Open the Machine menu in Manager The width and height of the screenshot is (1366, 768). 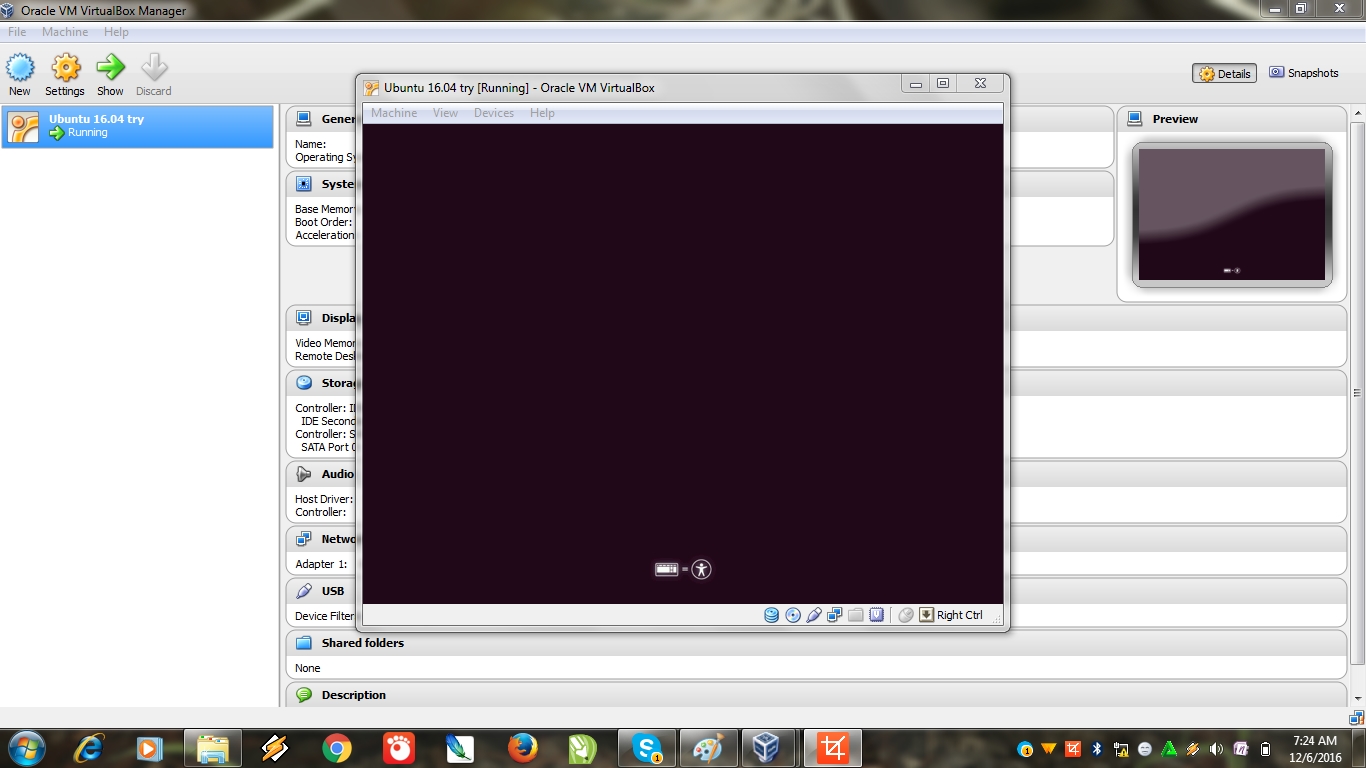coord(65,32)
